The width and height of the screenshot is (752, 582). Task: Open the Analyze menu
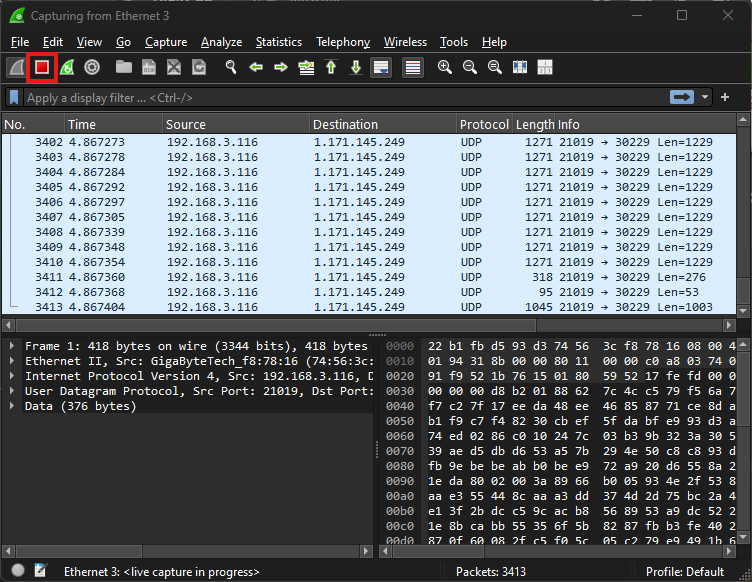coord(222,42)
